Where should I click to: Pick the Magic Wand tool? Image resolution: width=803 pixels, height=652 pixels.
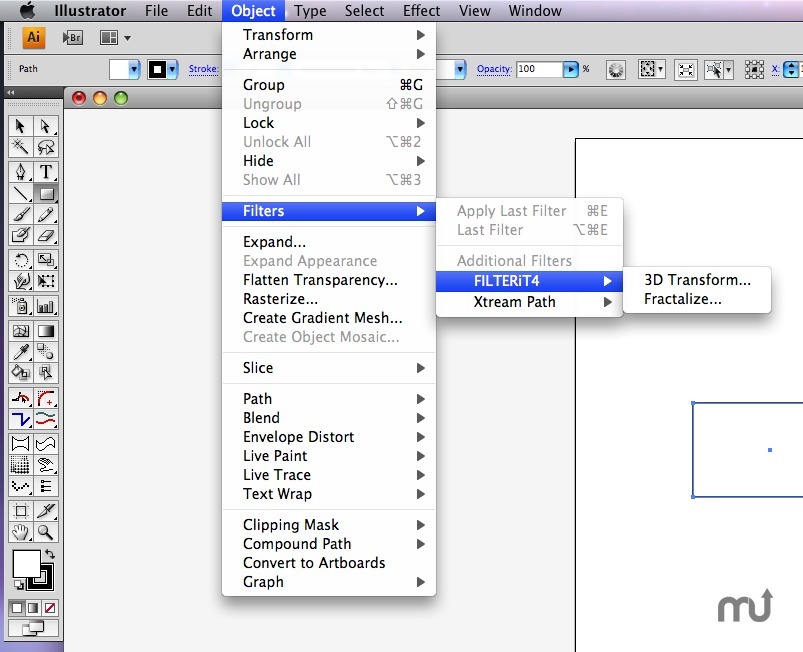[x=20, y=147]
